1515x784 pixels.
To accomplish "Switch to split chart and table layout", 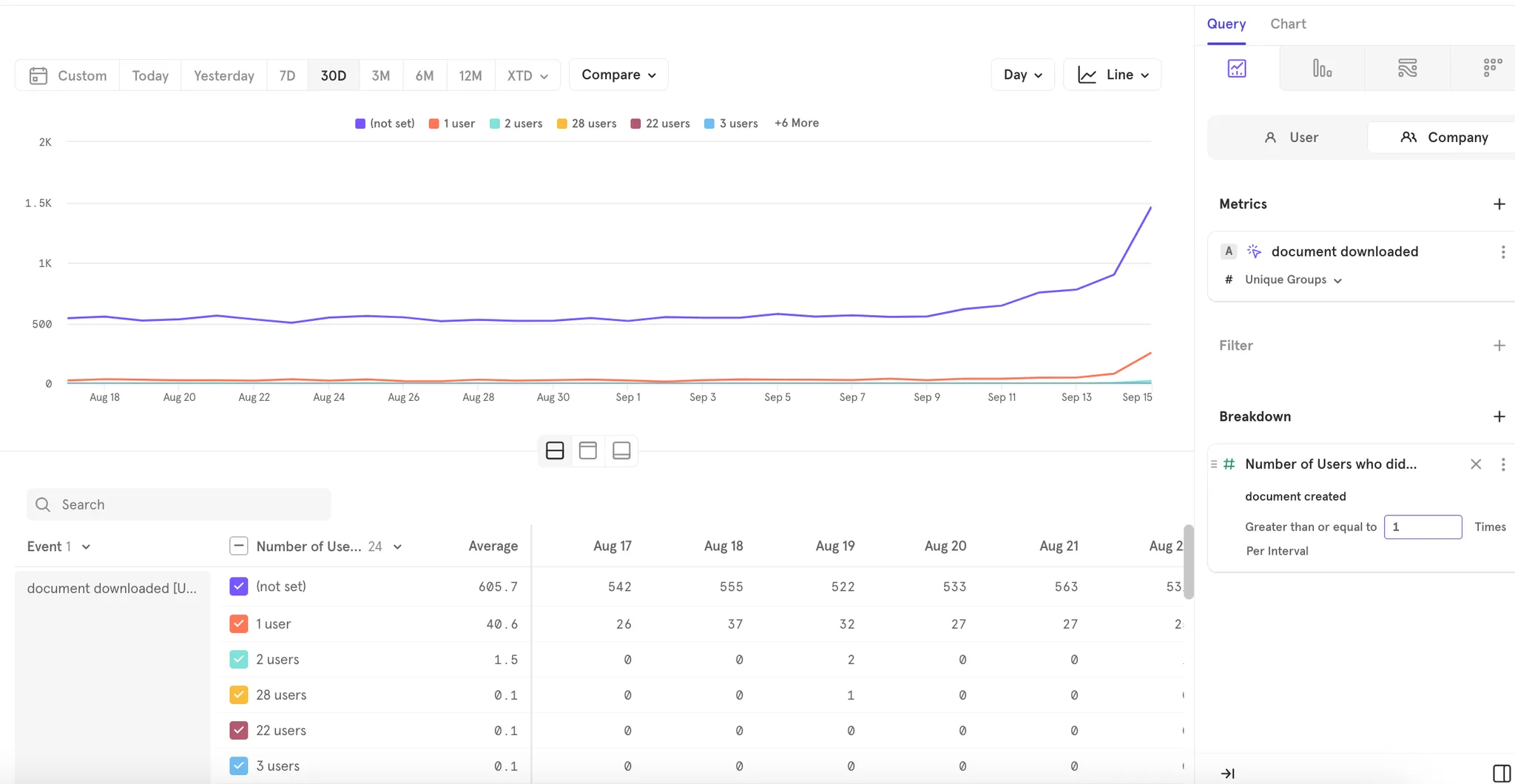I will 555,450.
